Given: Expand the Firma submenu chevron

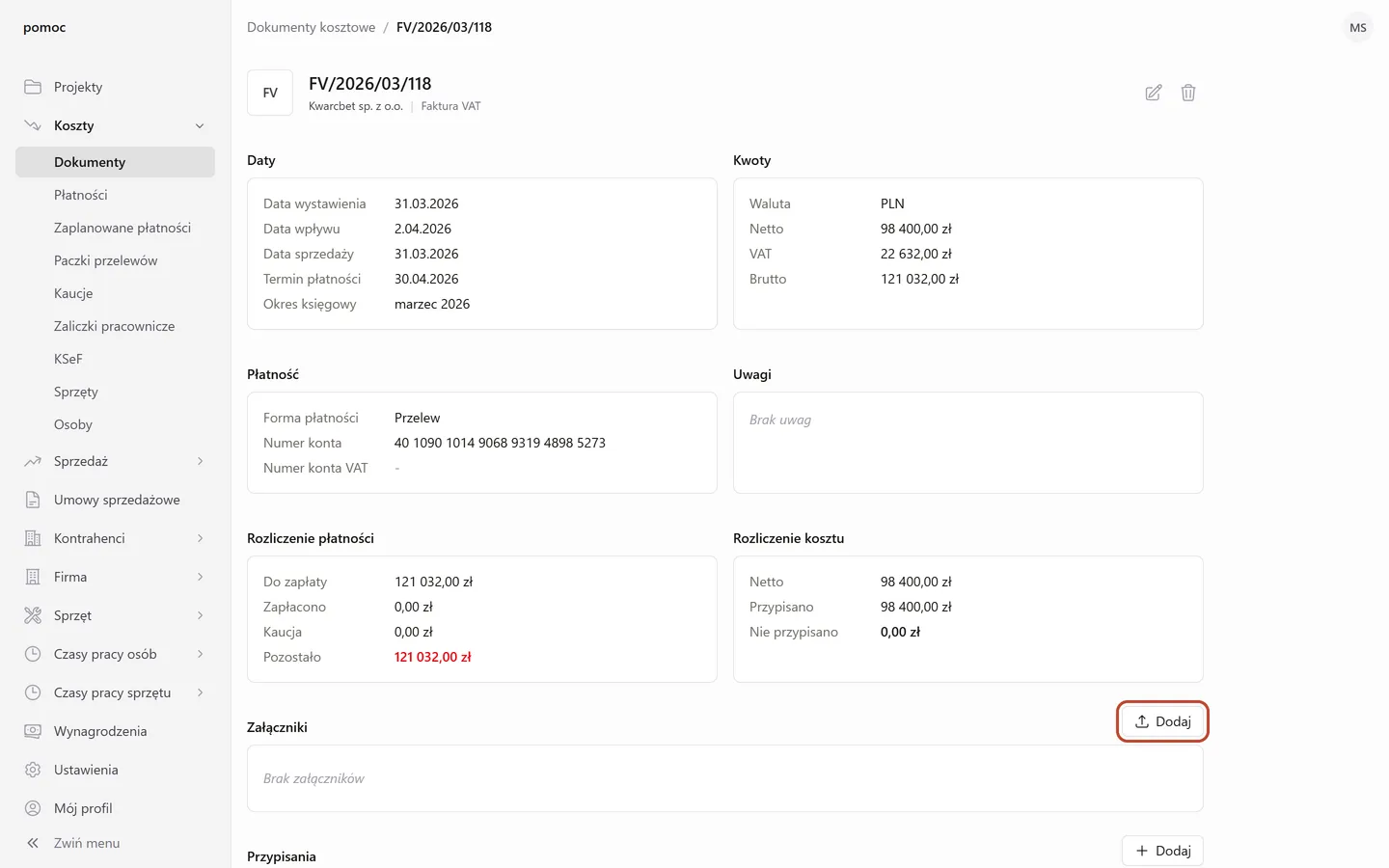Looking at the screenshot, I should (x=200, y=577).
